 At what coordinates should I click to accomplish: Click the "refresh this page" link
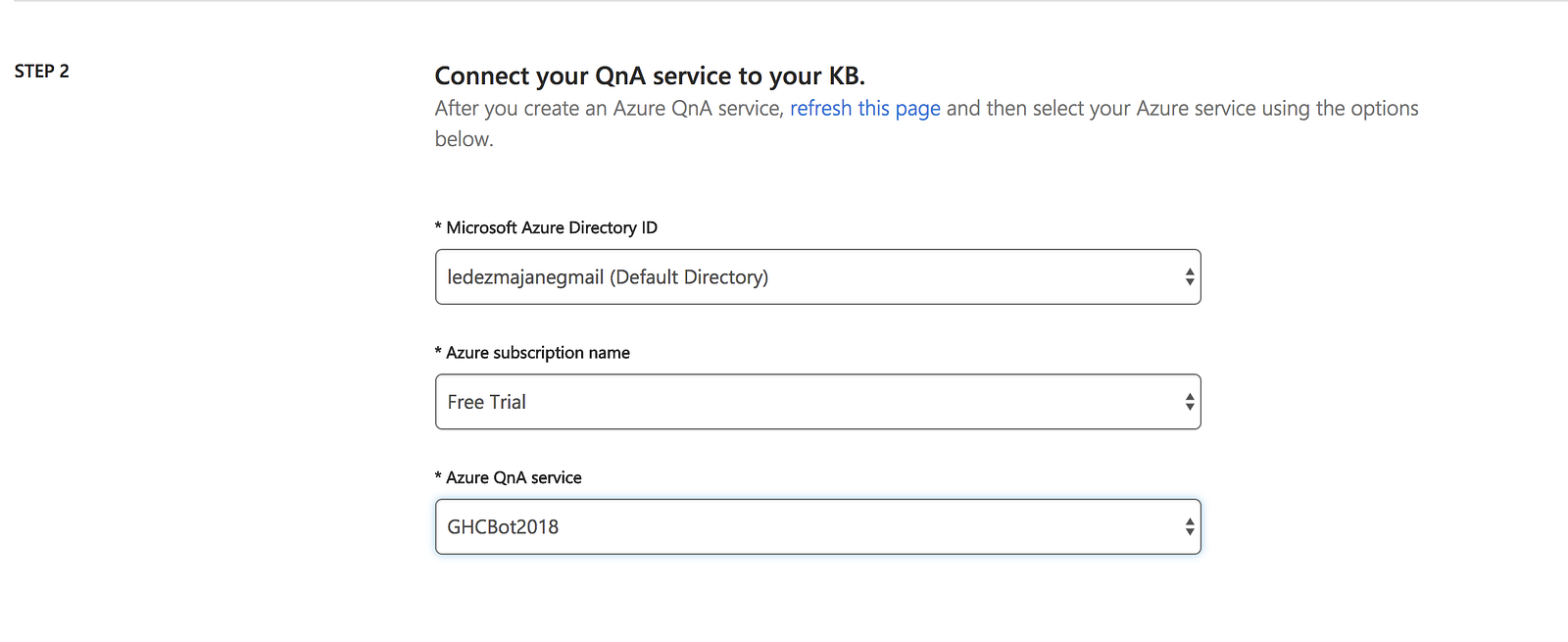coord(864,109)
